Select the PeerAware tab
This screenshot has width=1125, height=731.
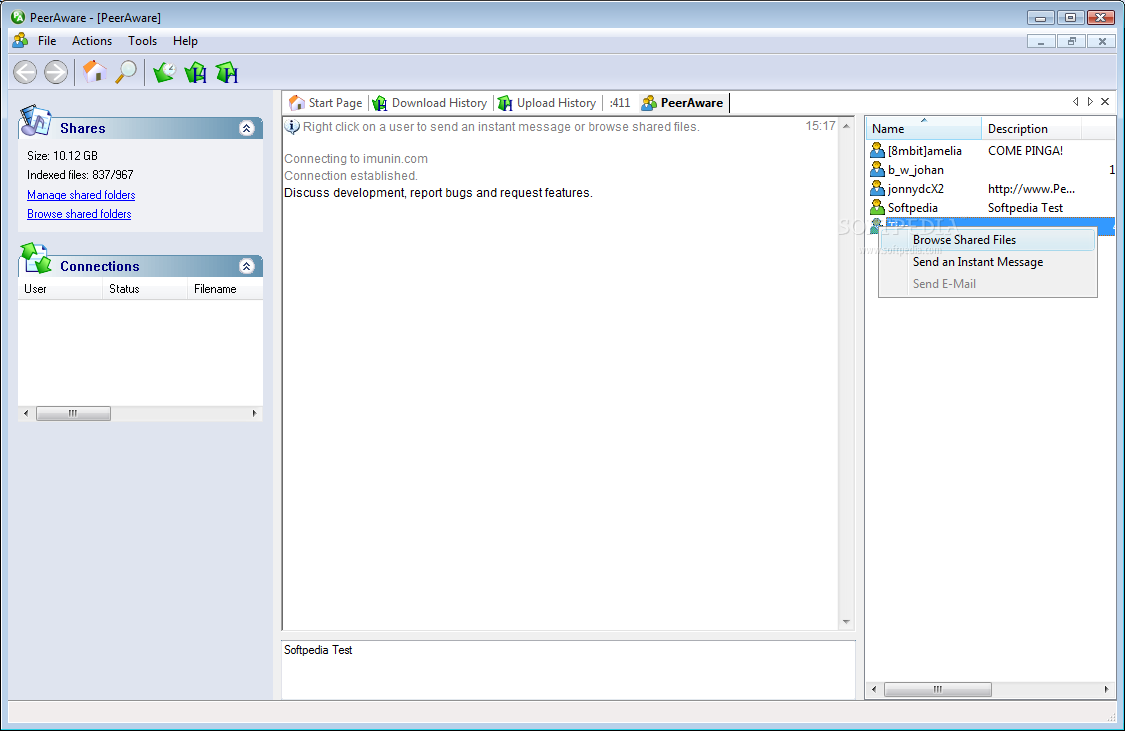(682, 103)
